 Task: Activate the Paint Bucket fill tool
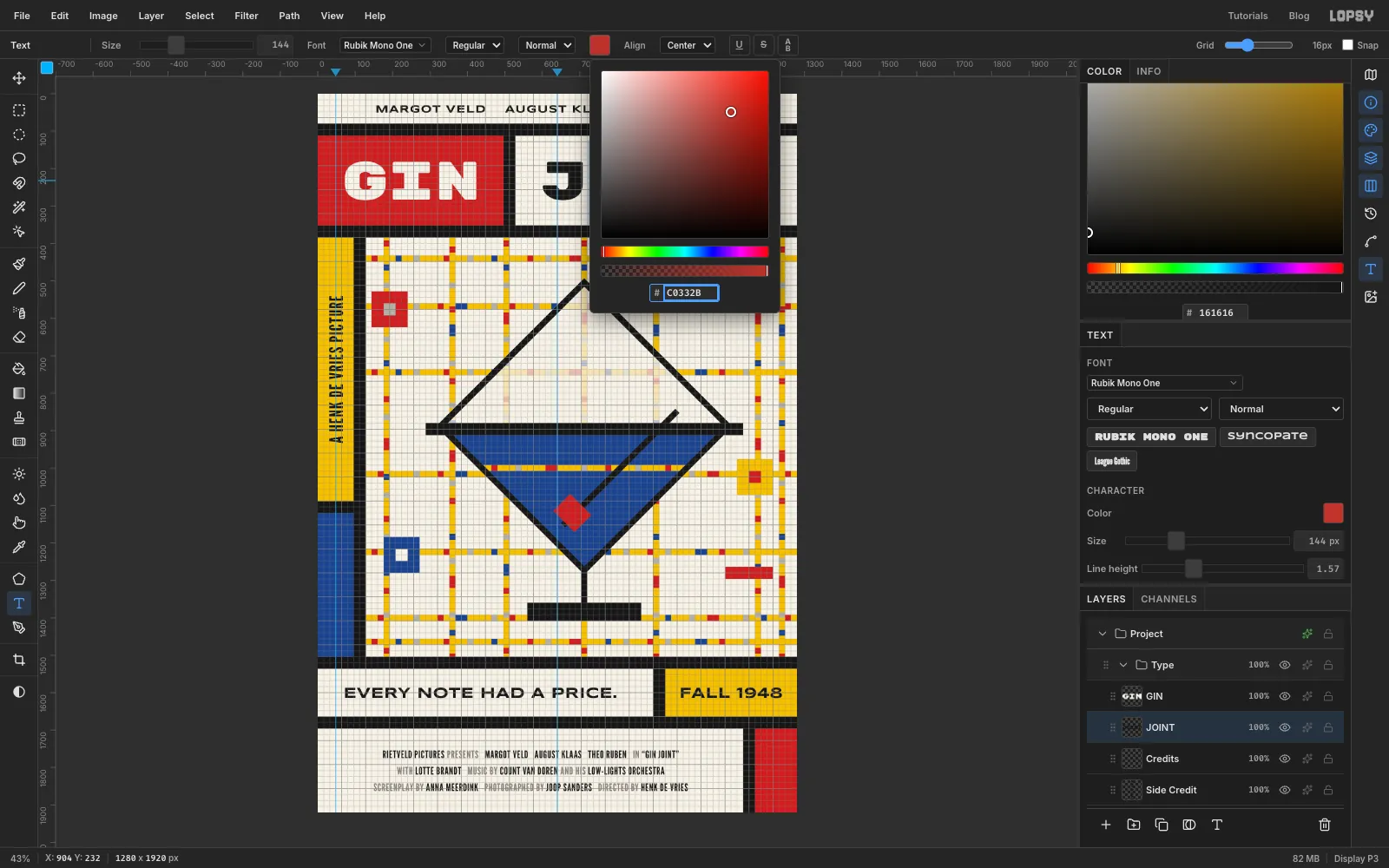tap(19, 369)
